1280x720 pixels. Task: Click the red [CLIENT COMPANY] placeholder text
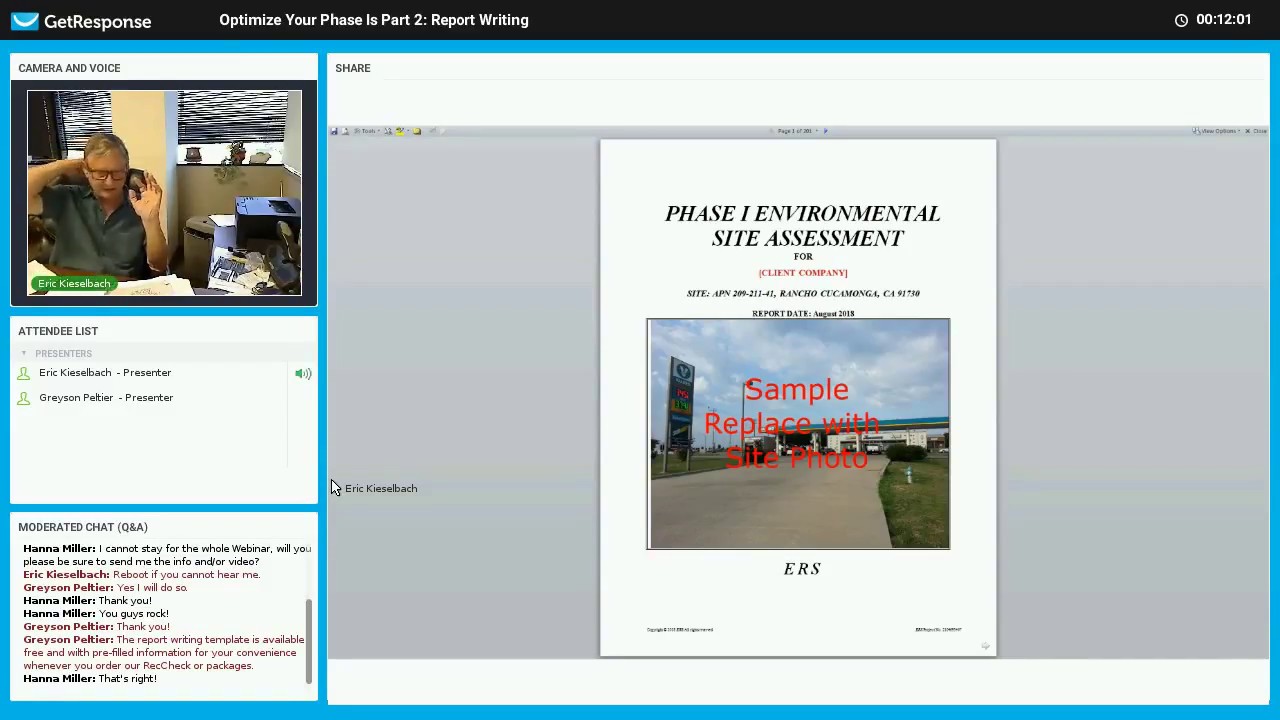(803, 273)
